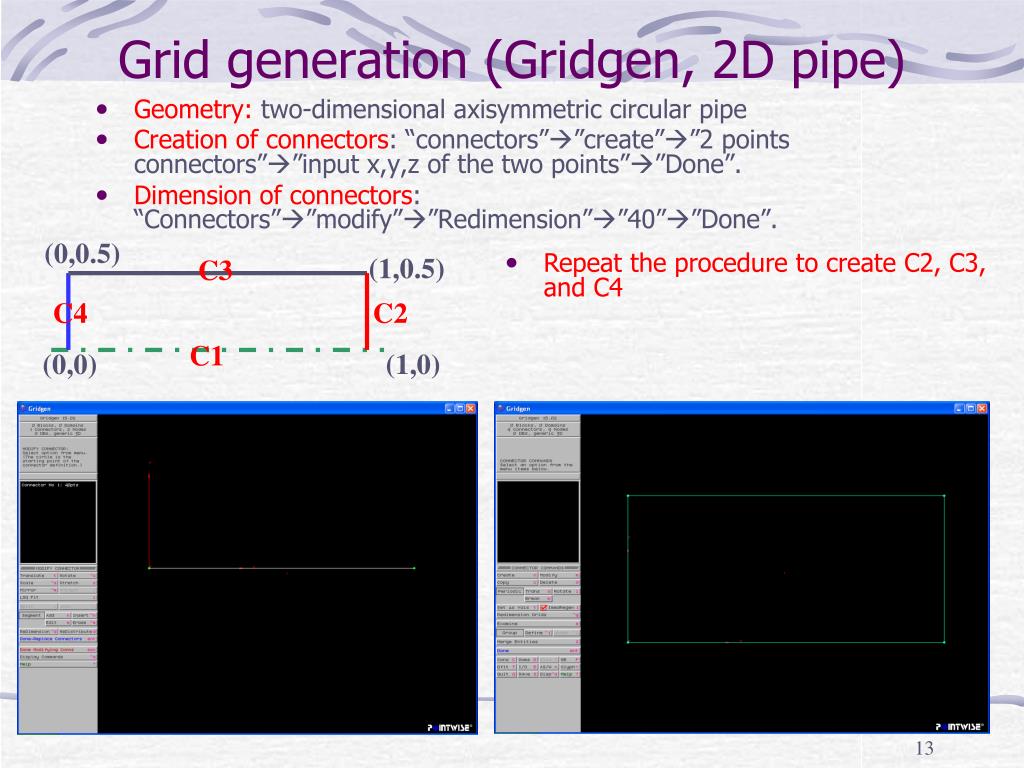Click Conn display toggle in right window

click(x=506, y=660)
